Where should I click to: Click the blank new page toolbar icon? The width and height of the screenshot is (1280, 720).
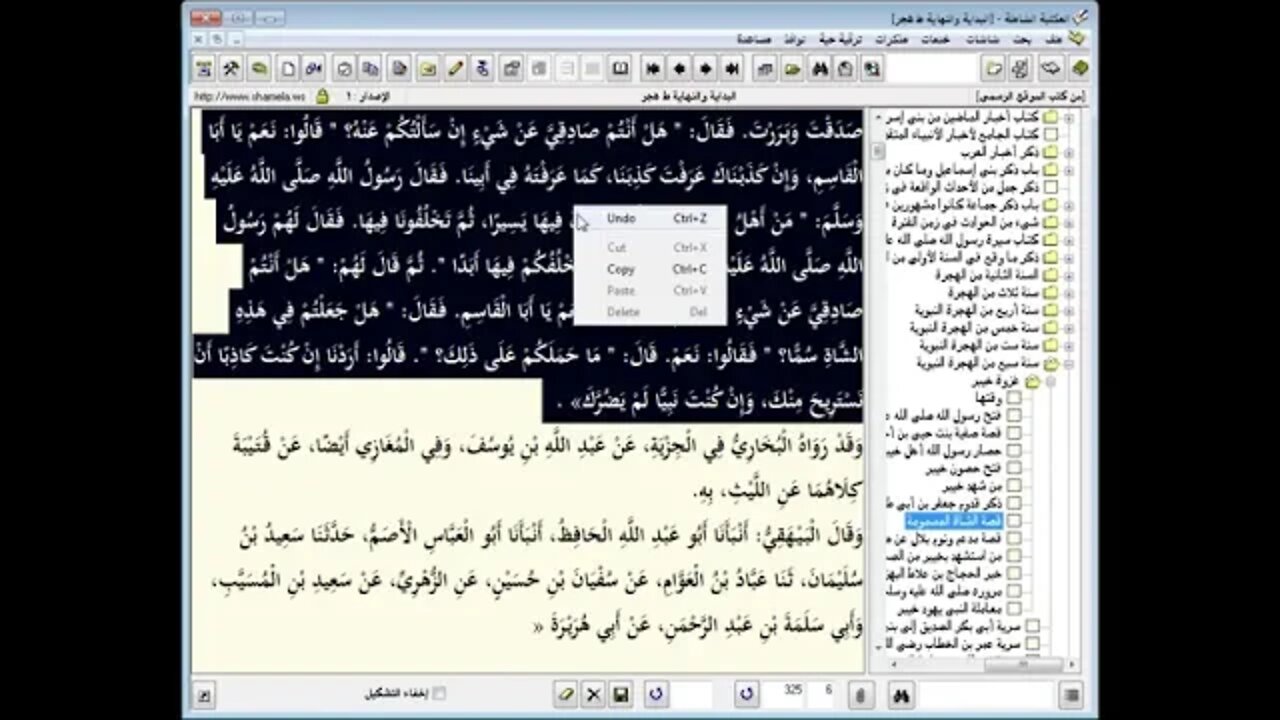[x=287, y=69]
